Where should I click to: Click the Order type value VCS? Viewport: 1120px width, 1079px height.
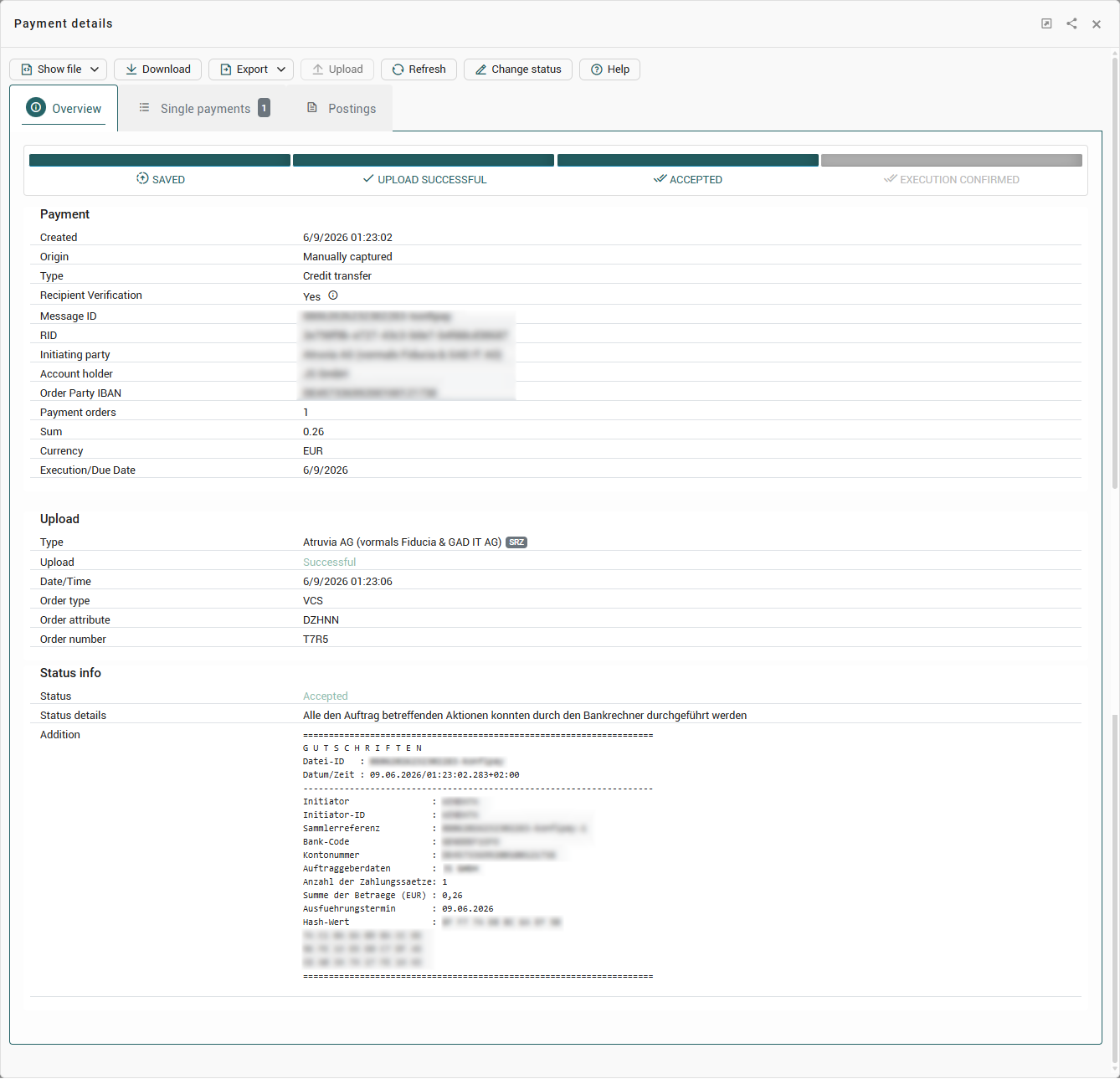(x=313, y=601)
